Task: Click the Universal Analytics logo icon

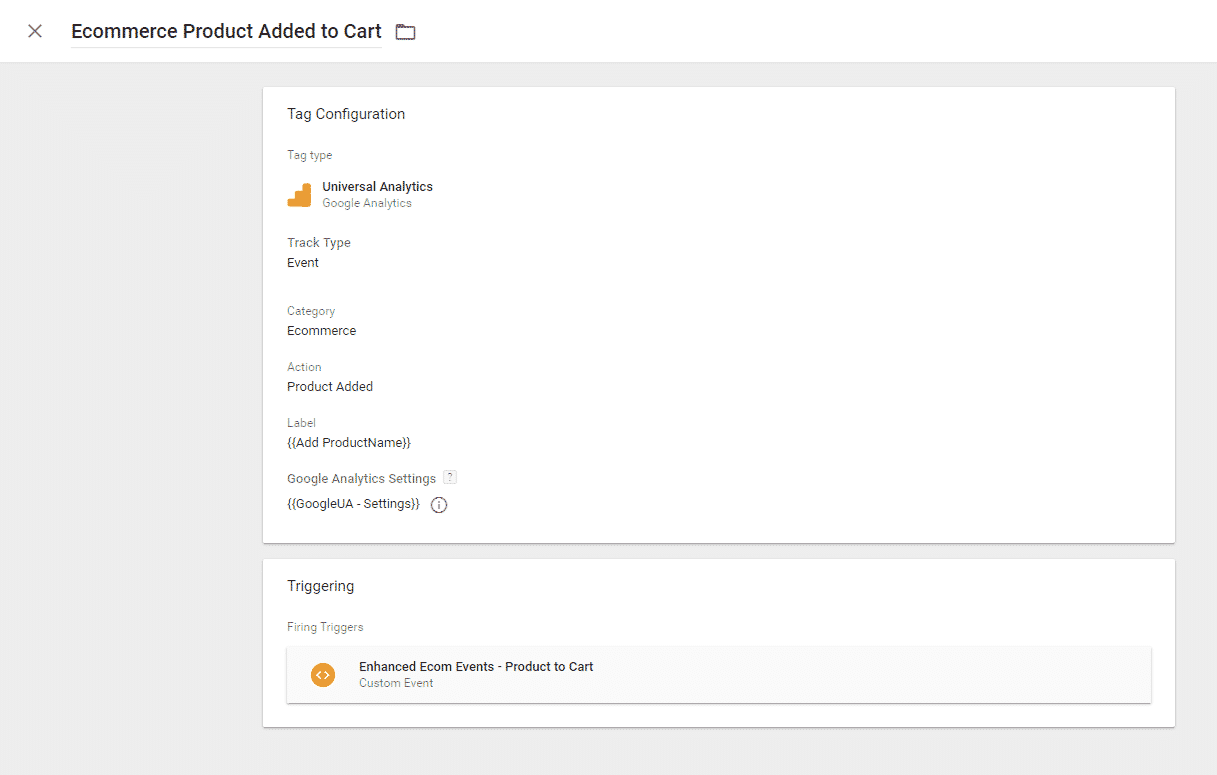Action: [x=299, y=195]
